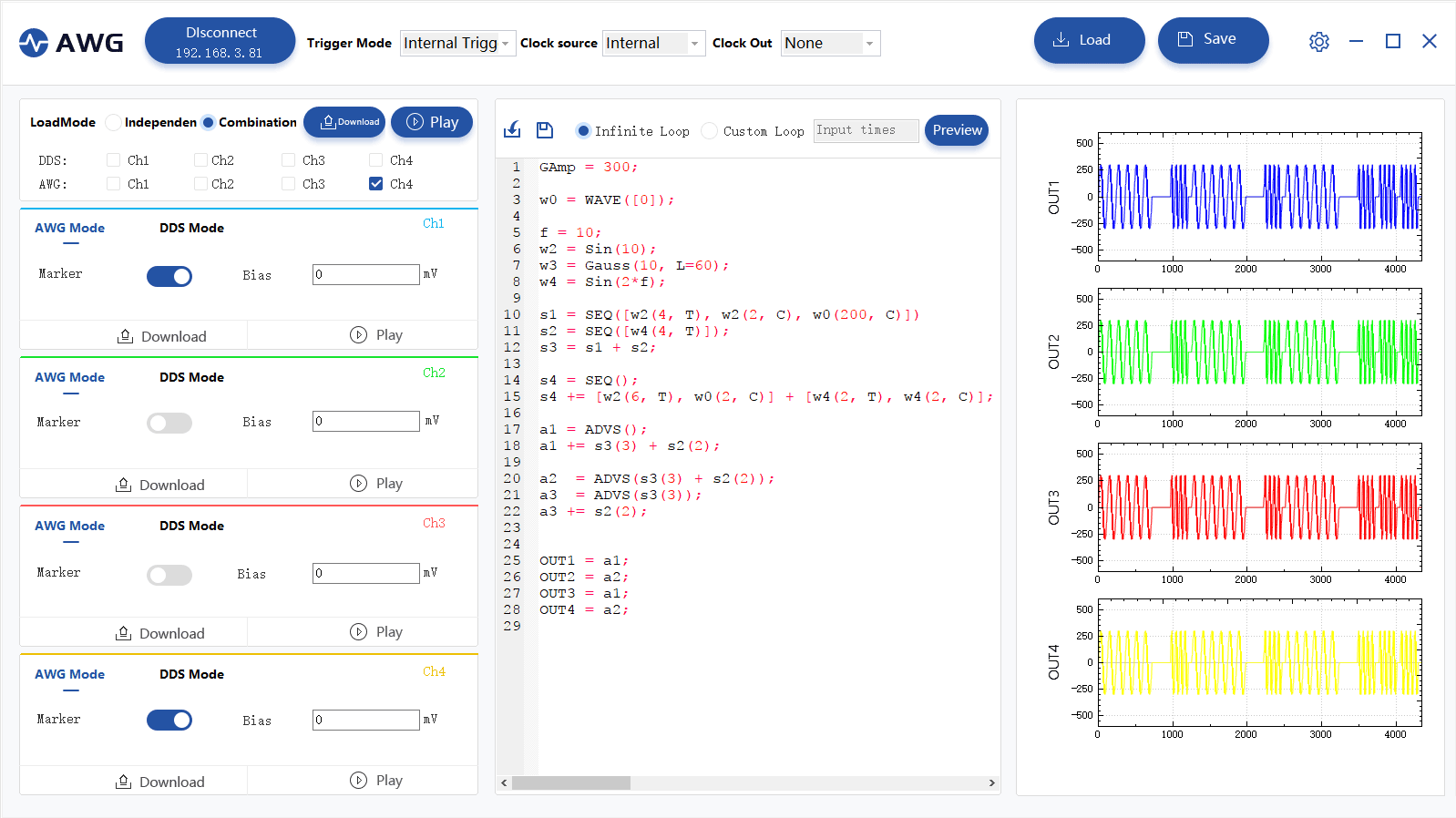1456x818 pixels.
Task: Click the Preview button
Action: pos(957,130)
